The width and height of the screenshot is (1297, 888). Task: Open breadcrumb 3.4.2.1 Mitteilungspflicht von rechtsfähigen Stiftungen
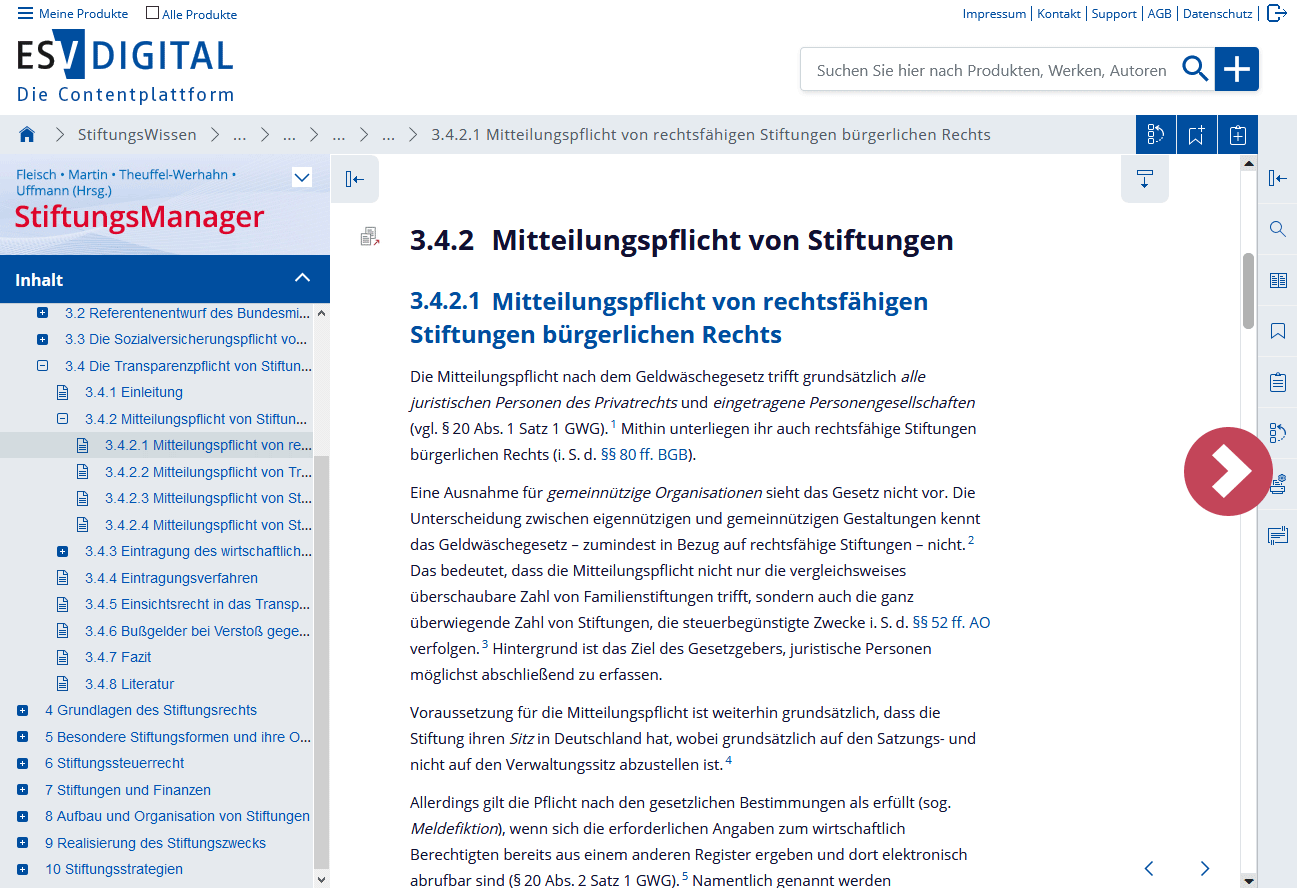711,134
